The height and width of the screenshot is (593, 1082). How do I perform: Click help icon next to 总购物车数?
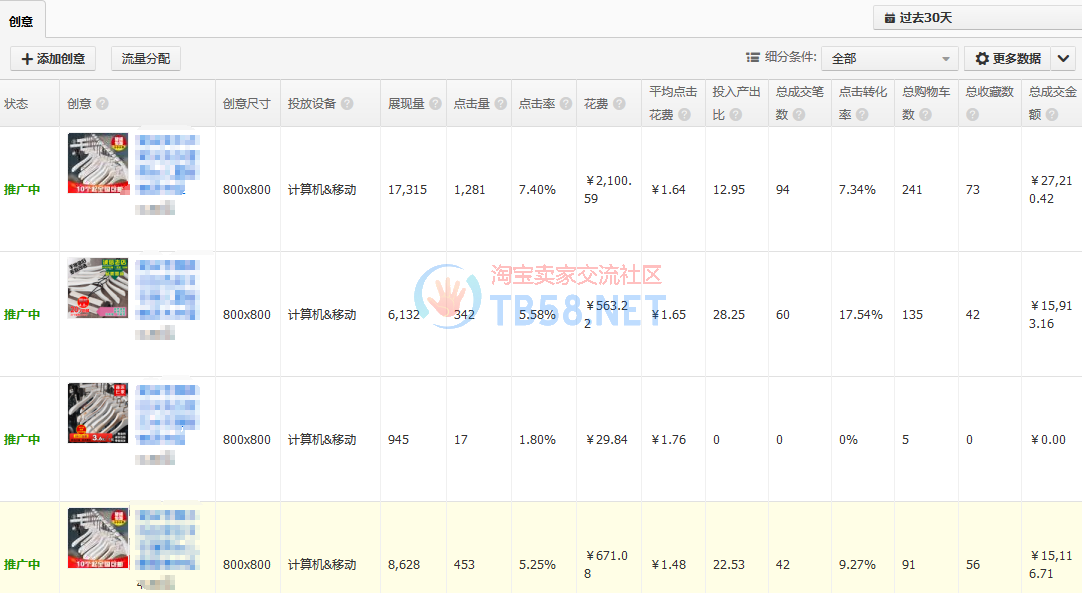pyautogui.click(x=925, y=115)
